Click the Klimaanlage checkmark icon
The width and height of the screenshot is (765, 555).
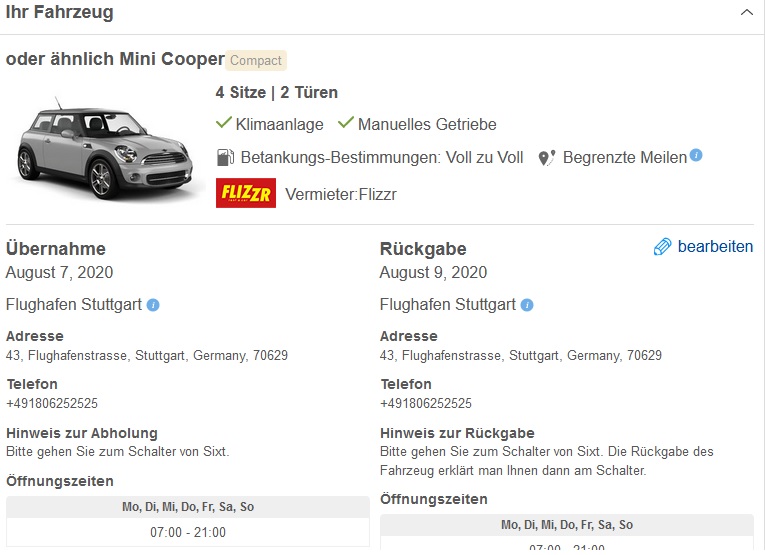[x=224, y=124]
